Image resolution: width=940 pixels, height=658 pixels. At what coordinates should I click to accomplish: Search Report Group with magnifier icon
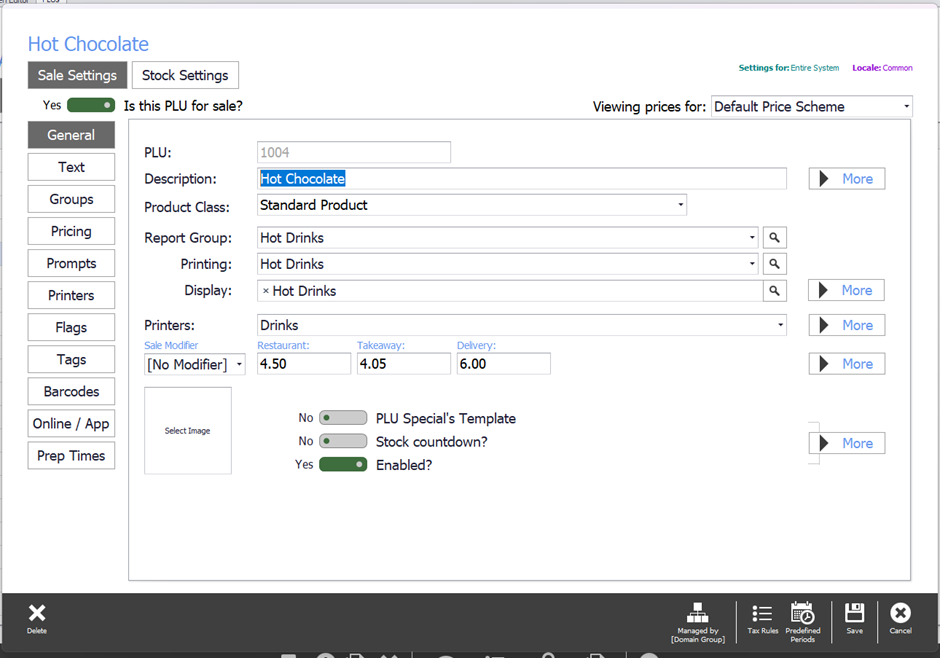[x=775, y=238]
